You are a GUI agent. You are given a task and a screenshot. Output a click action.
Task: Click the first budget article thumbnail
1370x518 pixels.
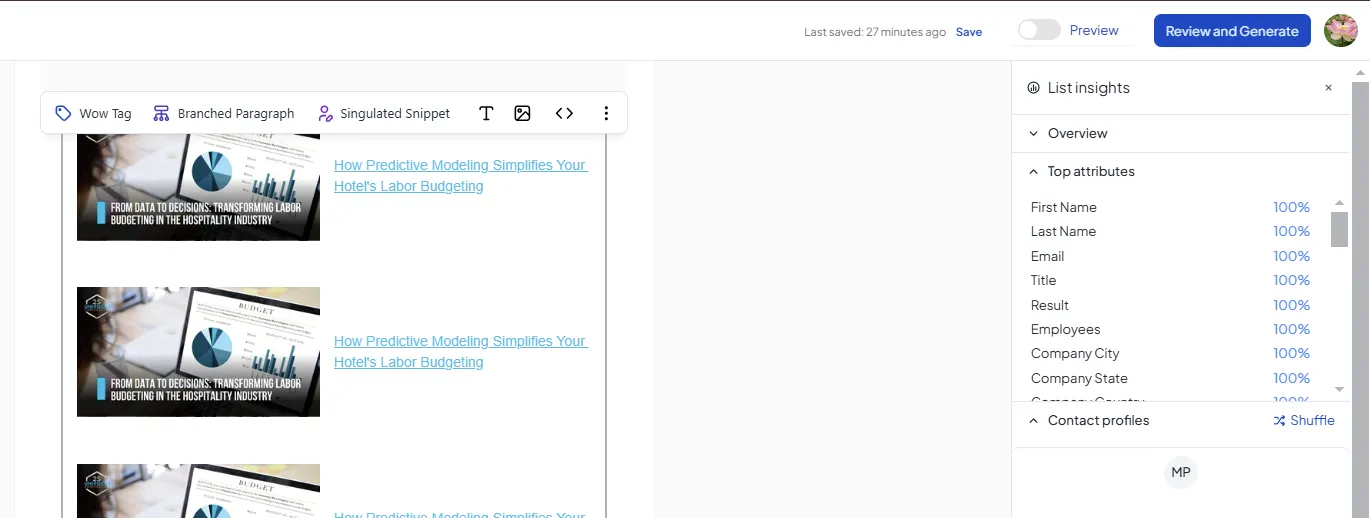pyautogui.click(x=198, y=186)
